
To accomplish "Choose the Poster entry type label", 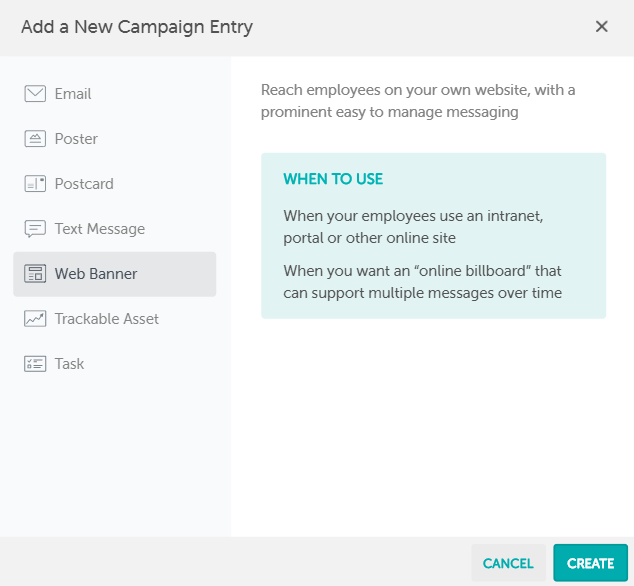I will [76, 139].
